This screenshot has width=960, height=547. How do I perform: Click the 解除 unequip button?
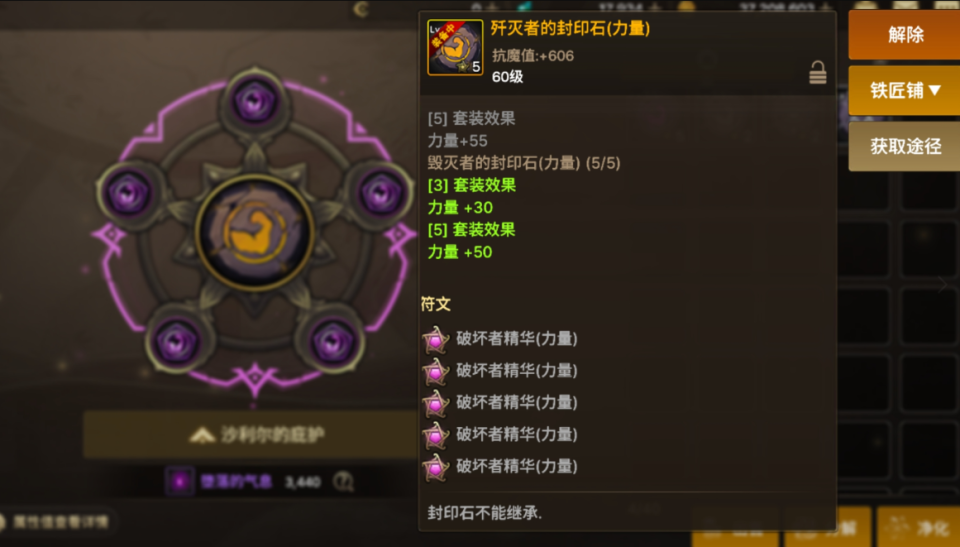905,35
